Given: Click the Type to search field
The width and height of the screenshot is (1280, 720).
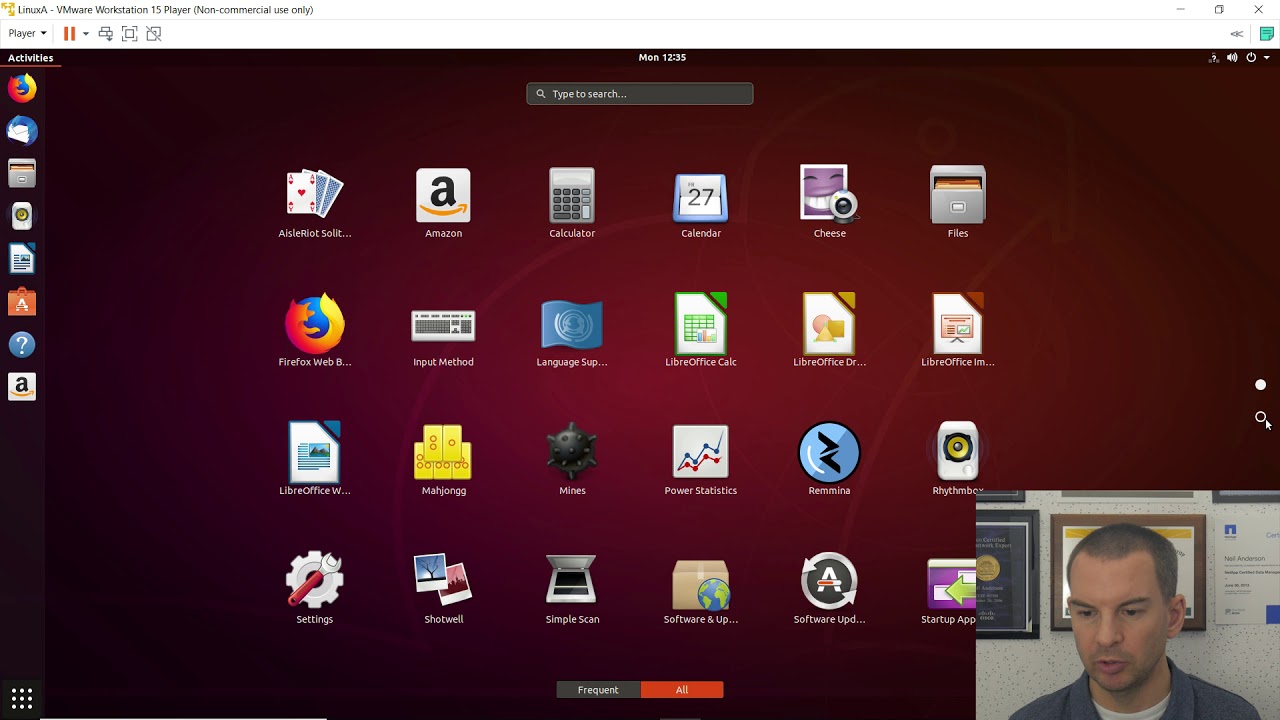Looking at the screenshot, I should (x=640, y=94).
